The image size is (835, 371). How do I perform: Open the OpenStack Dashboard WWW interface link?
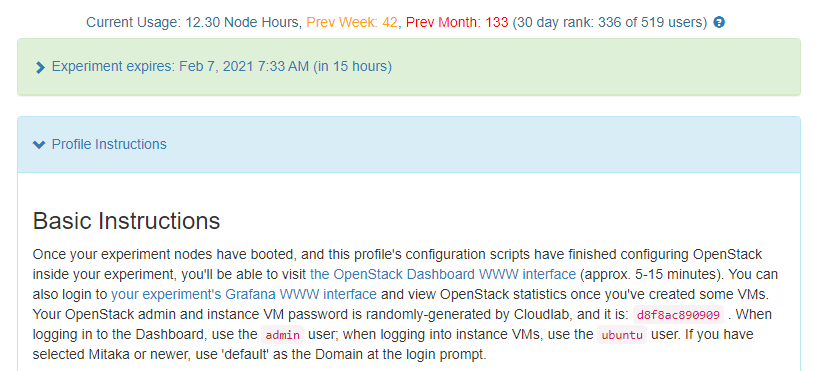pyautogui.click(x=443, y=274)
